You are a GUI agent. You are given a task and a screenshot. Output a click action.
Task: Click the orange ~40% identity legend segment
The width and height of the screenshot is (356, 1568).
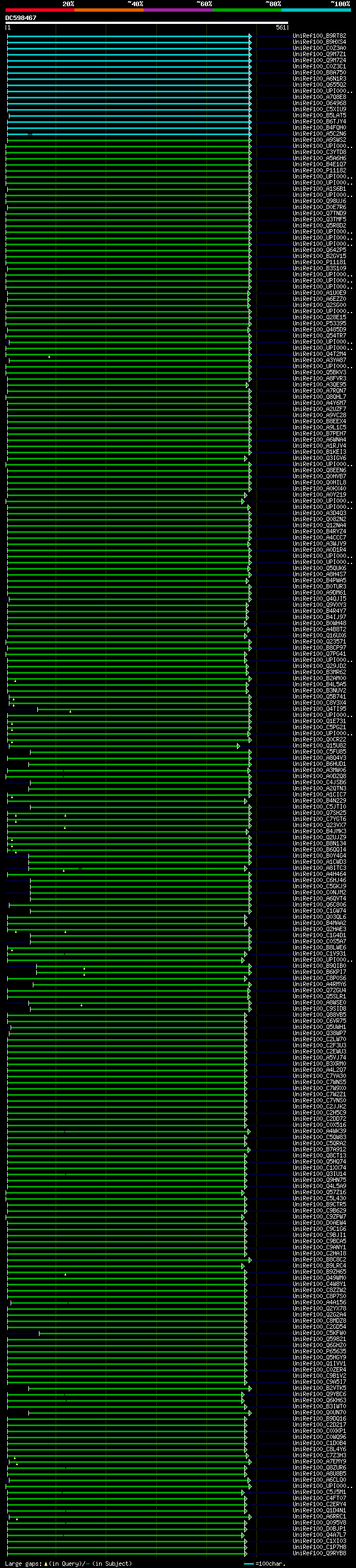point(109,10)
